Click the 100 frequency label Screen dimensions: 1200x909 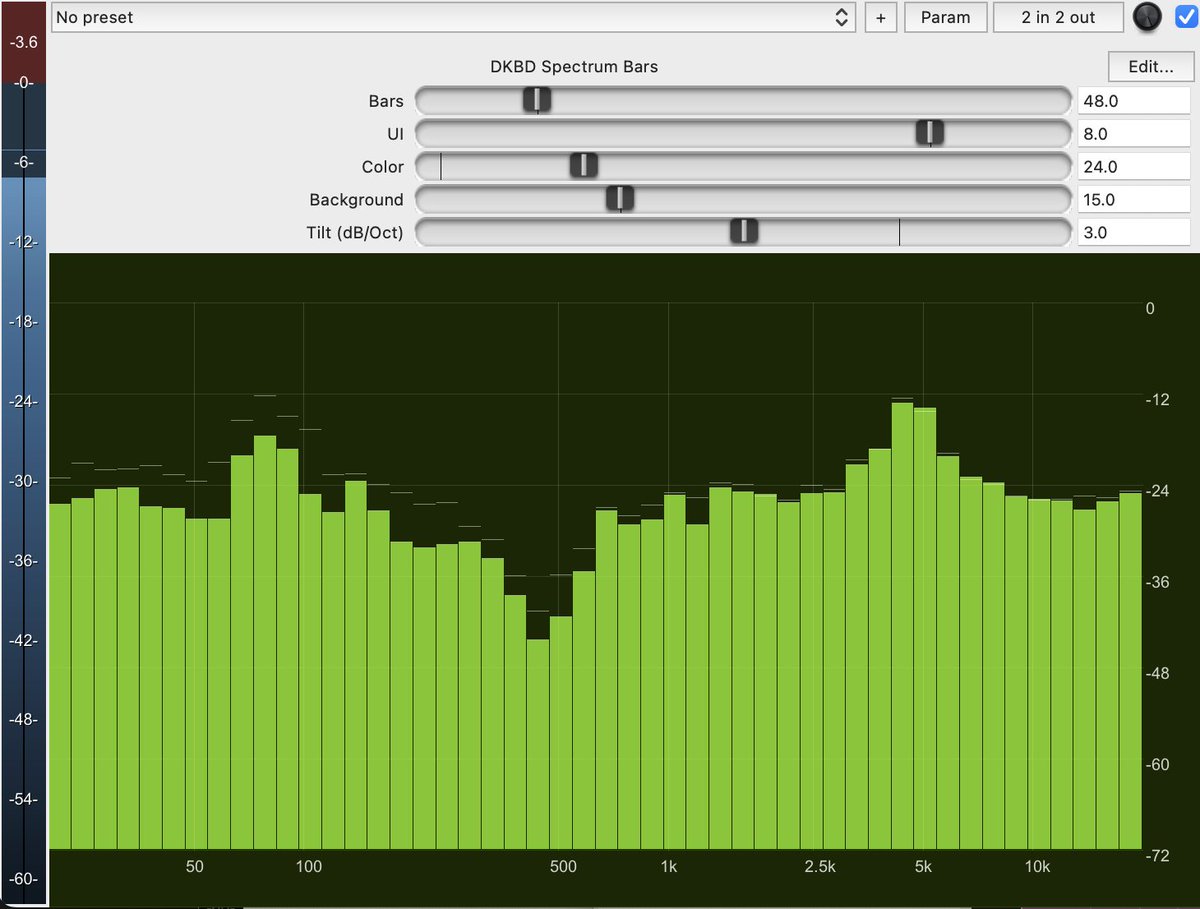click(x=309, y=866)
